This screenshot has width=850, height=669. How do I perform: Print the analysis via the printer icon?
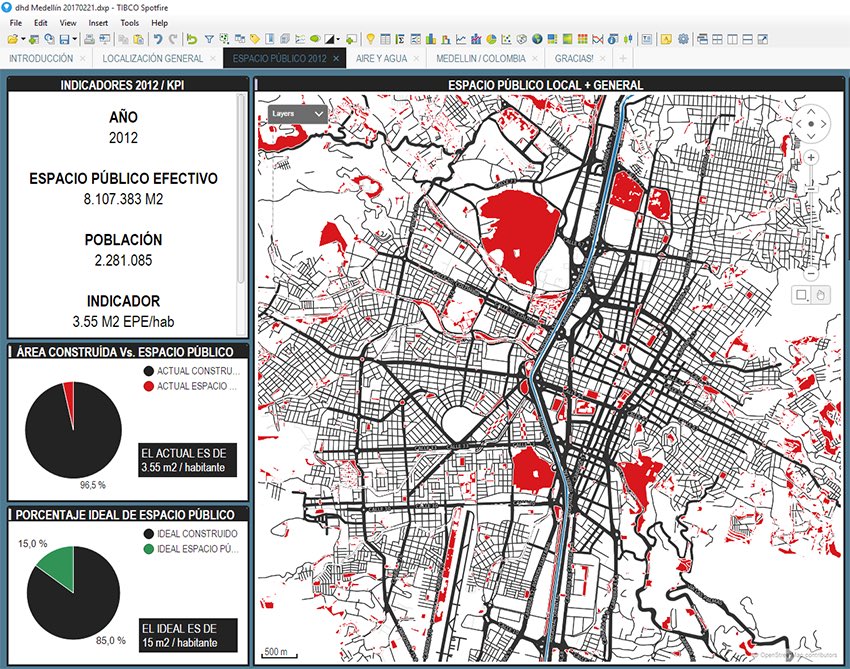(x=89, y=39)
